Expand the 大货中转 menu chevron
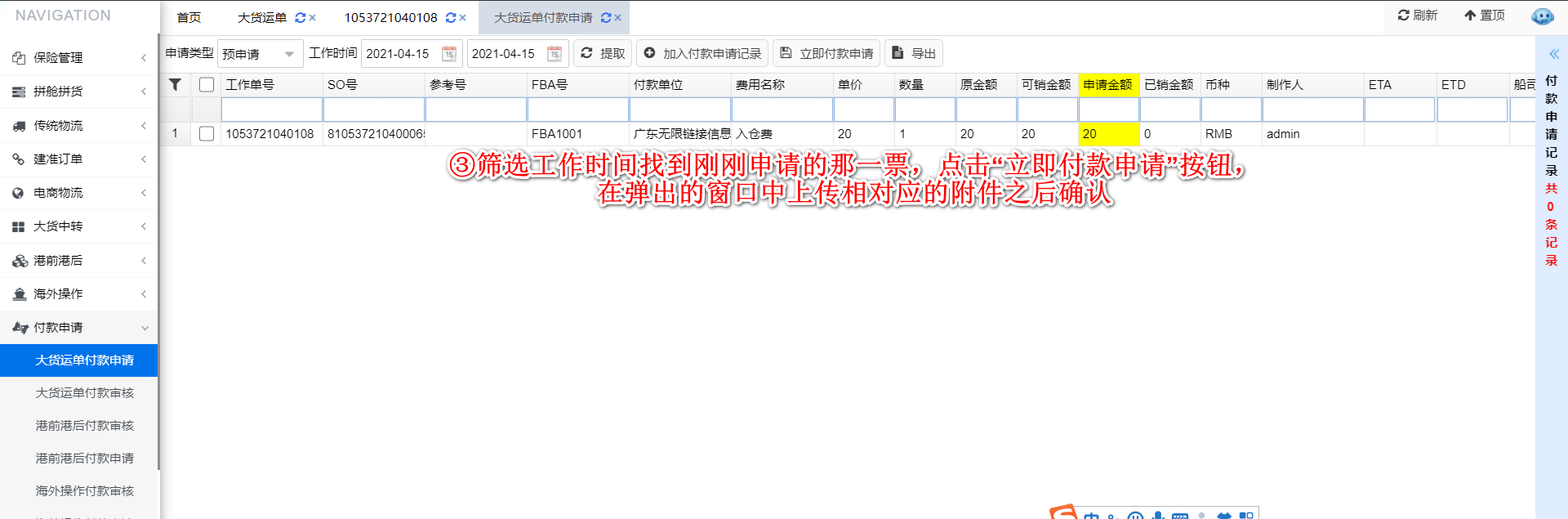The height and width of the screenshot is (519, 1568). point(144,226)
